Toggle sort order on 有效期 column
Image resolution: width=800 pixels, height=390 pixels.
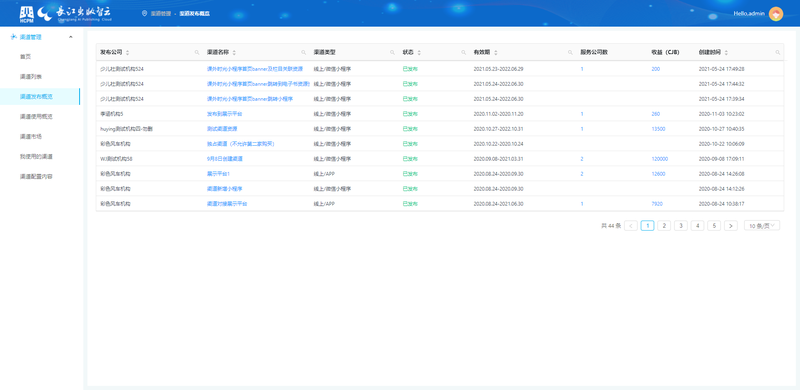coord(495,53)
